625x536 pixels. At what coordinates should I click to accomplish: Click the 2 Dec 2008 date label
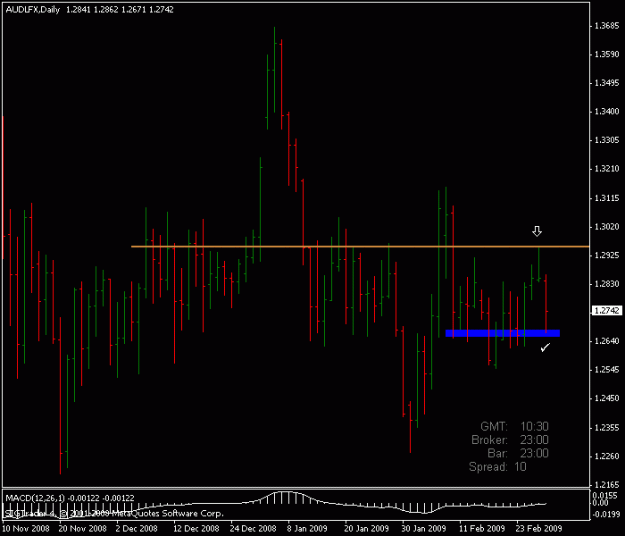(136, 529)
